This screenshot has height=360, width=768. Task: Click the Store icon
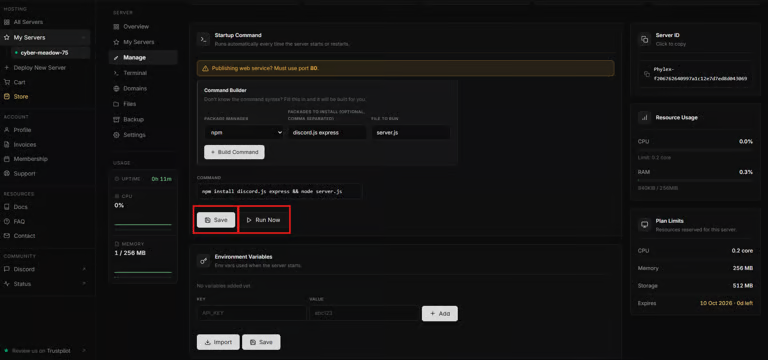(x=6, y=96)
